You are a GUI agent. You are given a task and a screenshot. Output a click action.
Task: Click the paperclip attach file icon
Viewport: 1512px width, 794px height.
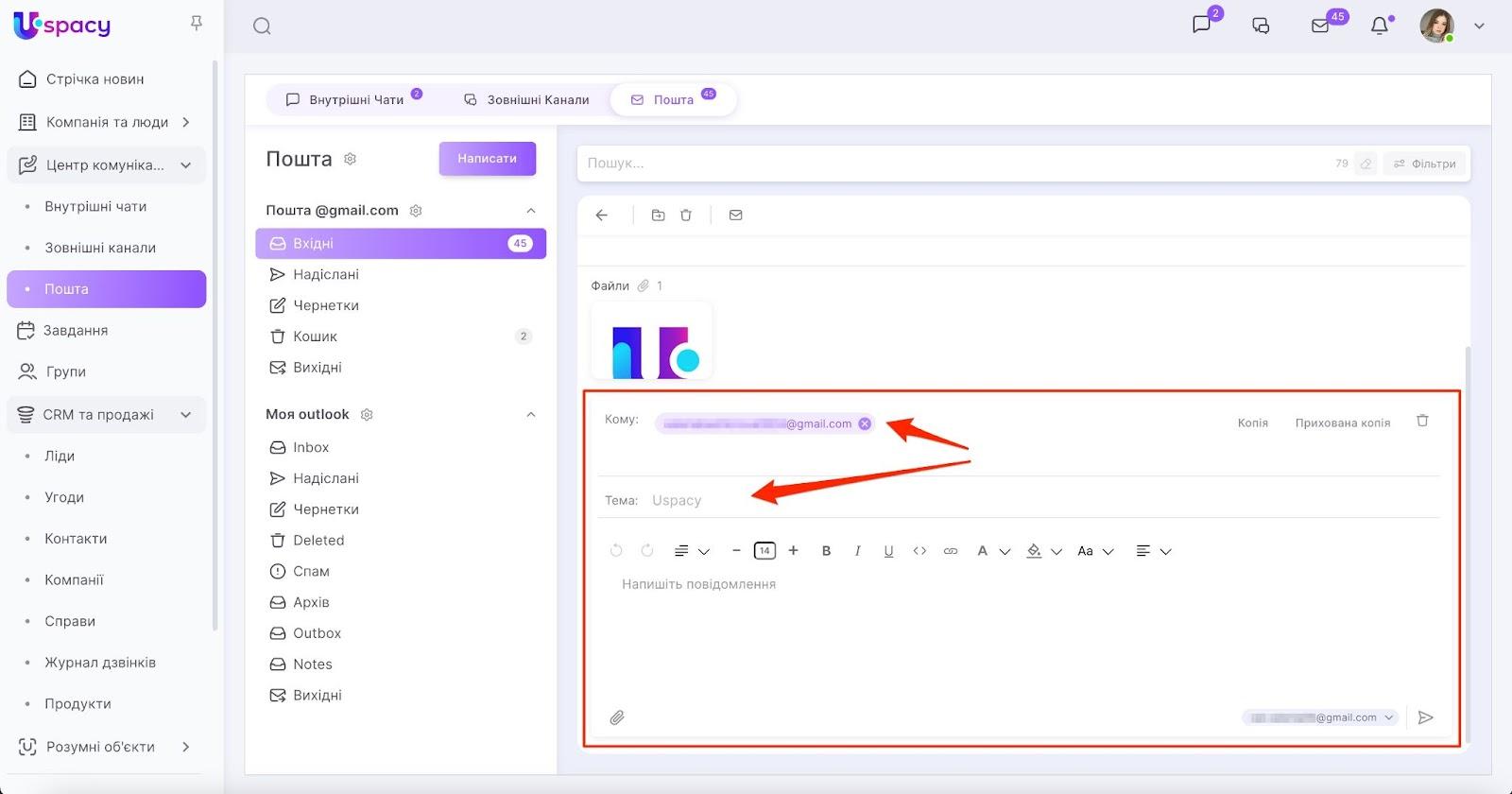click(x=617, y=717)
